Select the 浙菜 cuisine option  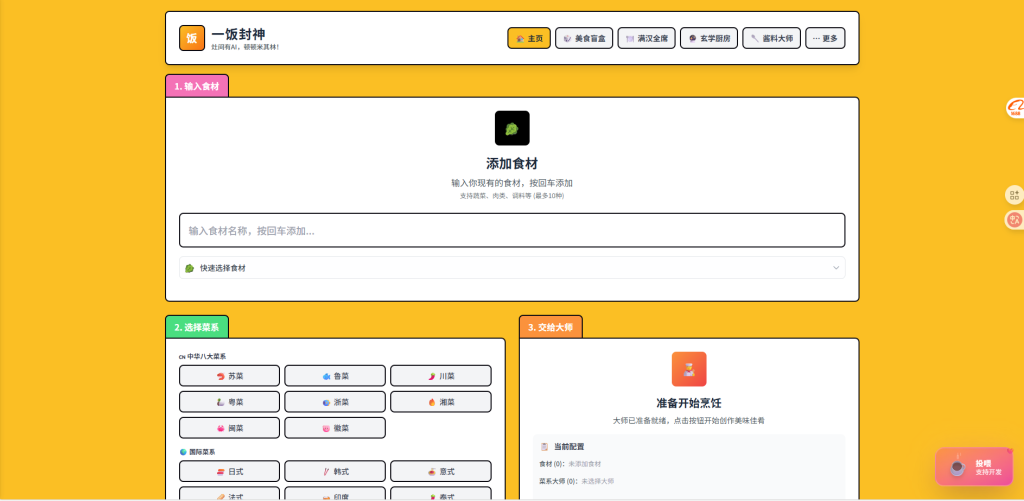335,402
